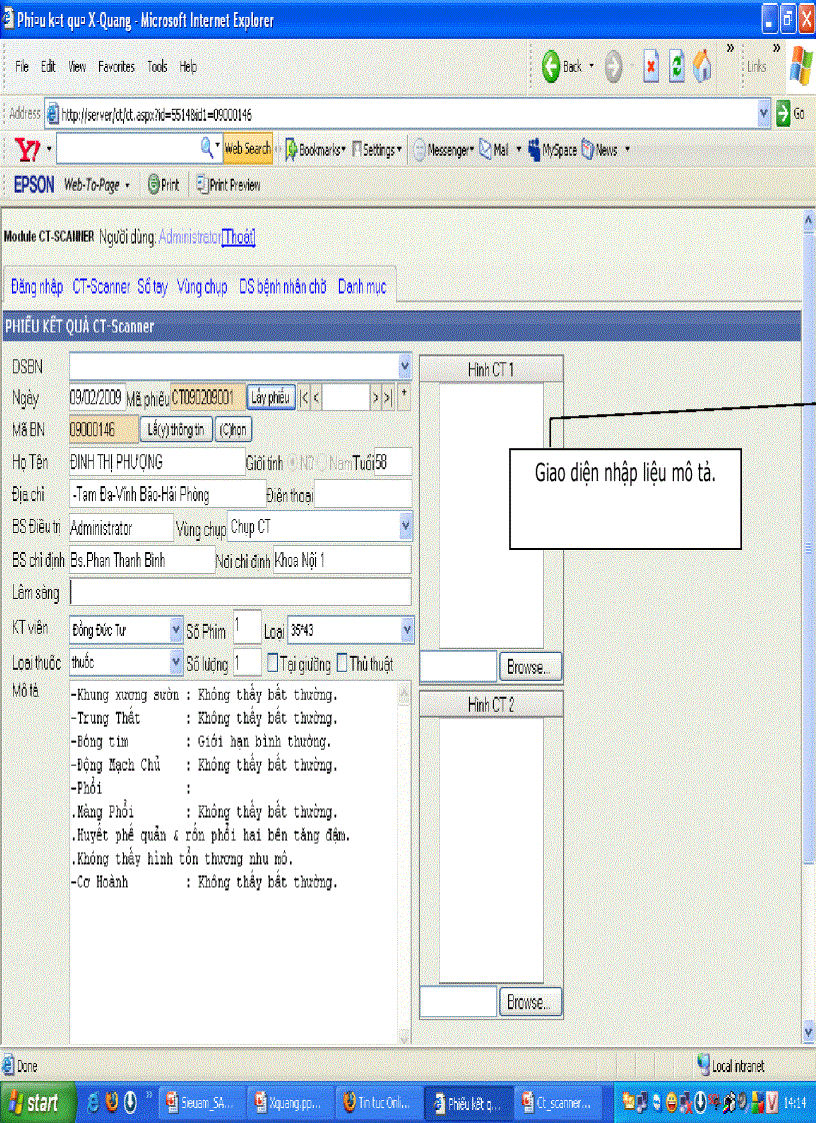Select the Nữ gender radio button

(295, 462)
